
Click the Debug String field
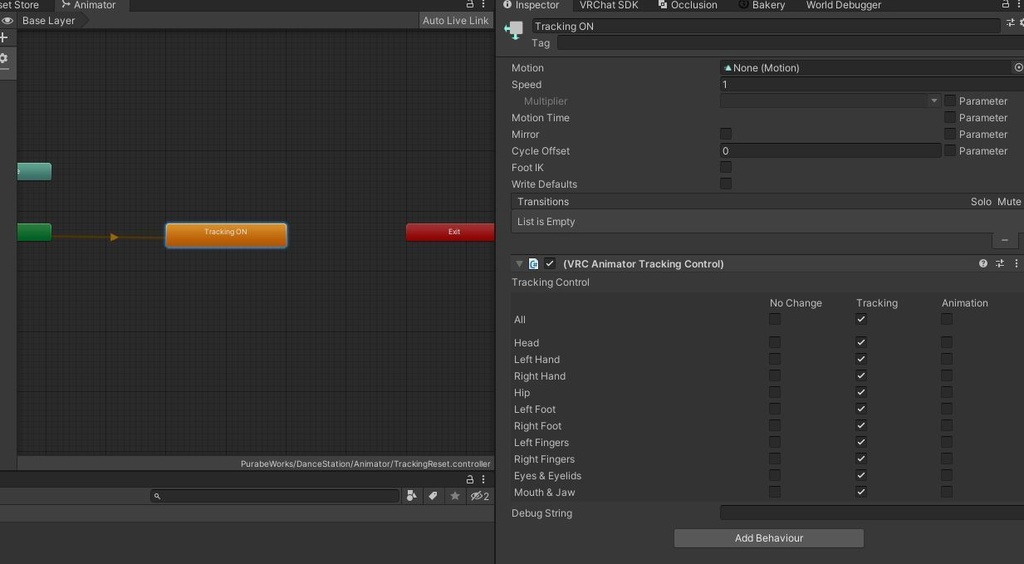[872, 513]
